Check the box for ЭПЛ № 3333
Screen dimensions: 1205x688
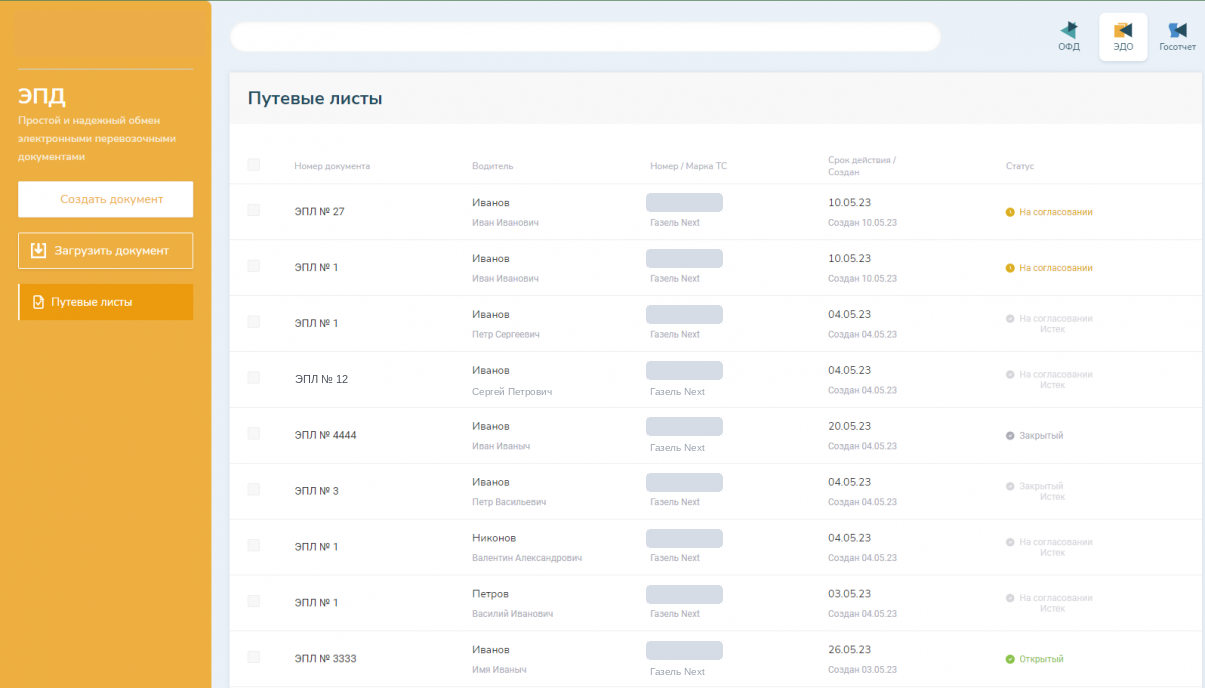pos(253,657)
